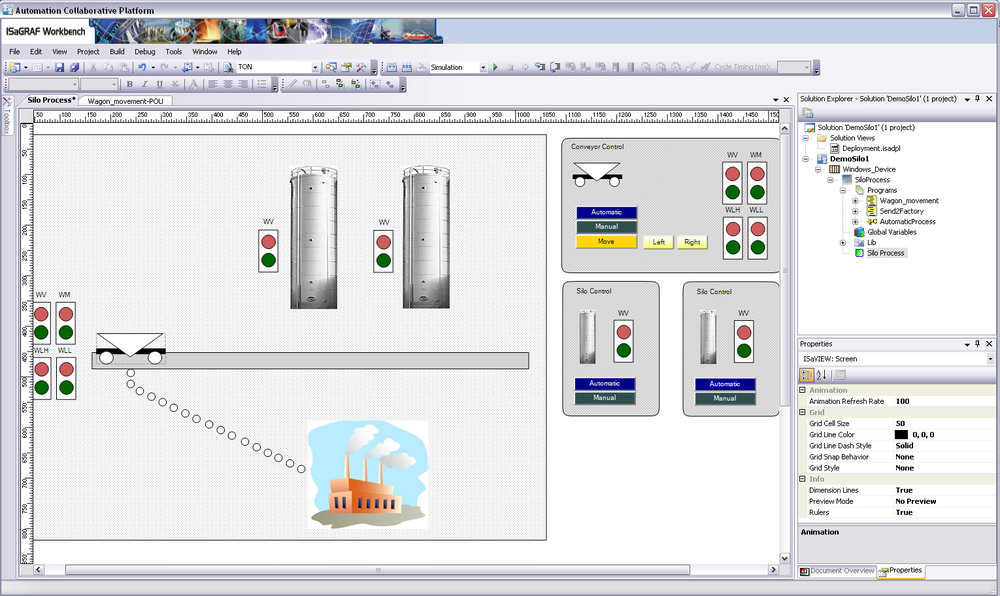Image resolution: width=1000 pixels, height=596 pixels.
Task: Click the magnifier zoom icon on drawing toolbar
Action: pos(305,84)
